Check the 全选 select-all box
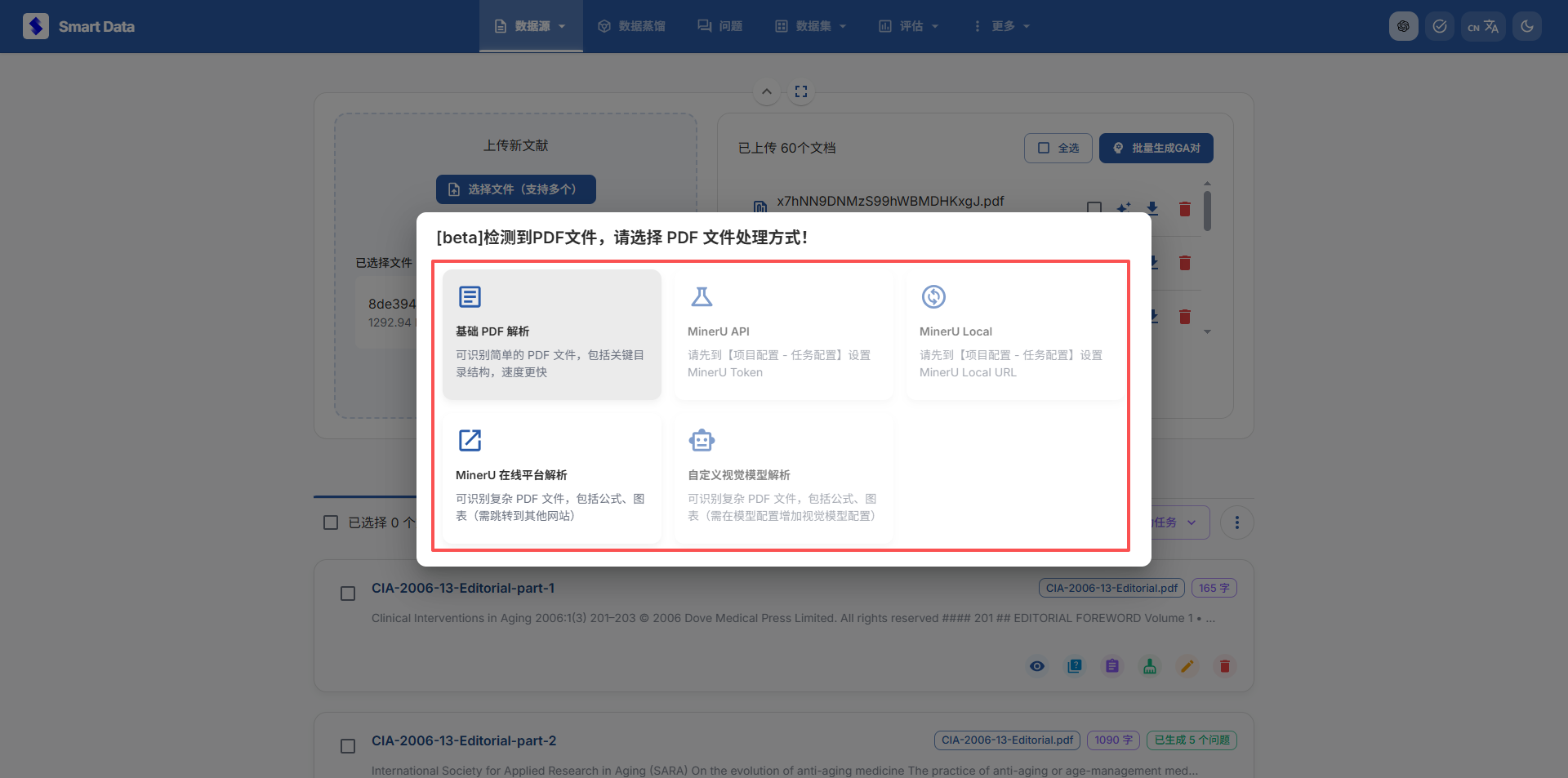The image size is (1568, 778). [x=1058, y=148]
